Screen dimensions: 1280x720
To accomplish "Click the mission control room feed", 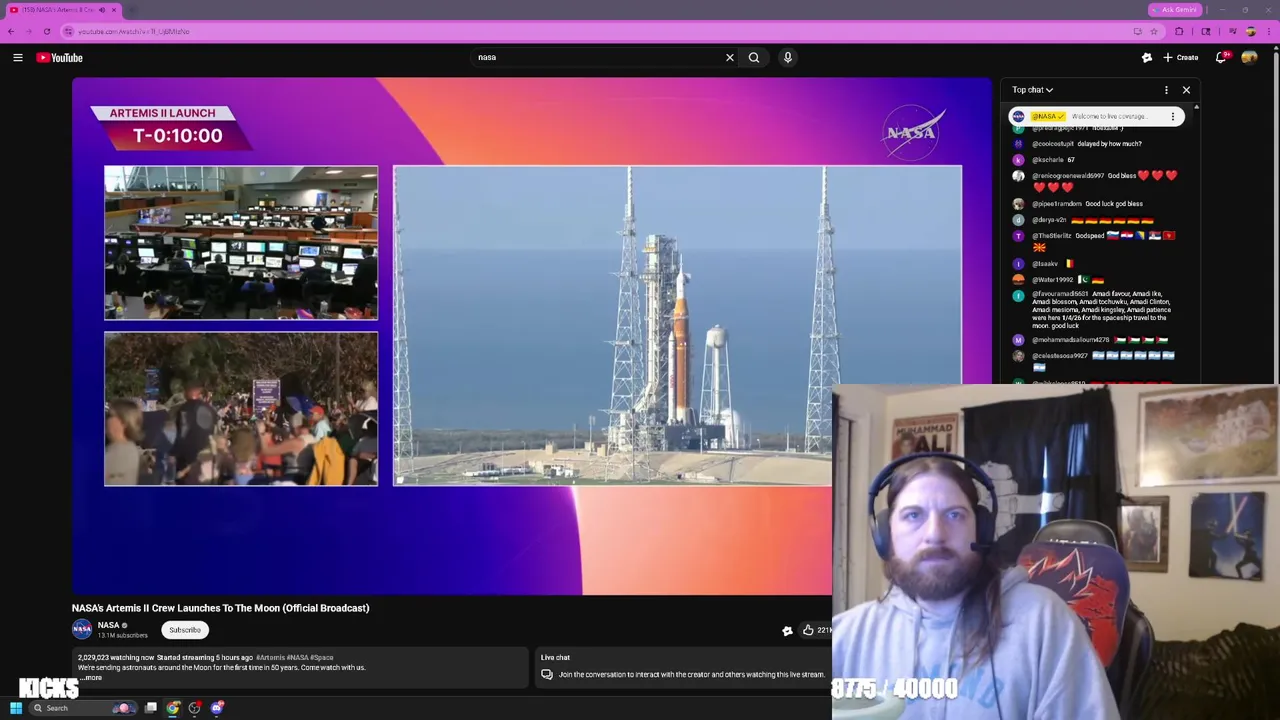I will tap(241, 243).
